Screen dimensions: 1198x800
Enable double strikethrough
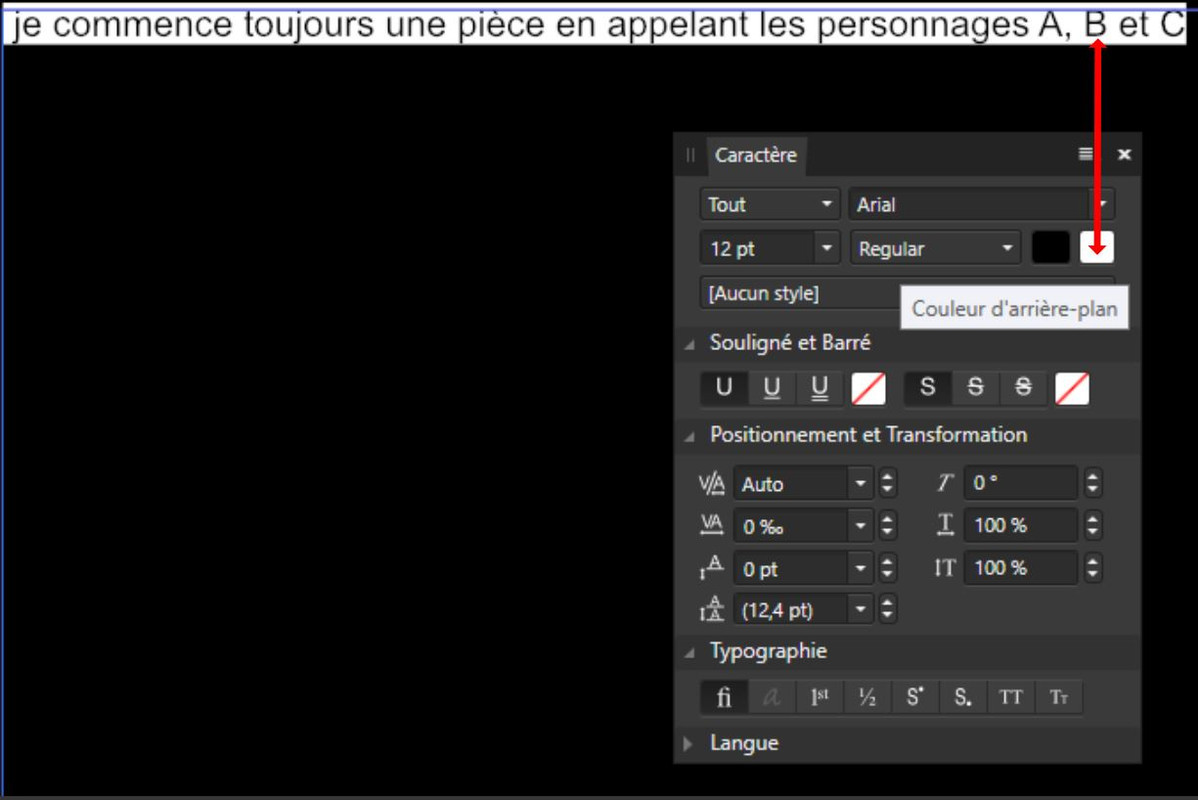pos(1023,387)
